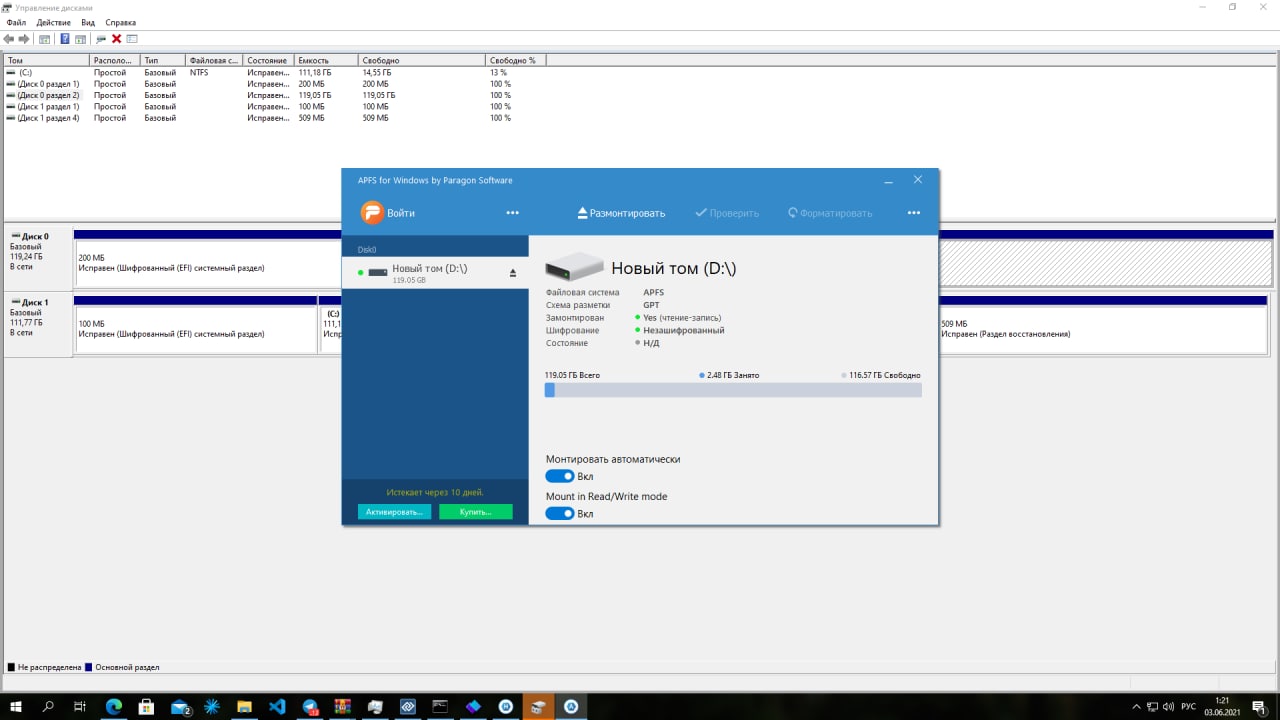Open the Файл menu

(x=16, y=22)
